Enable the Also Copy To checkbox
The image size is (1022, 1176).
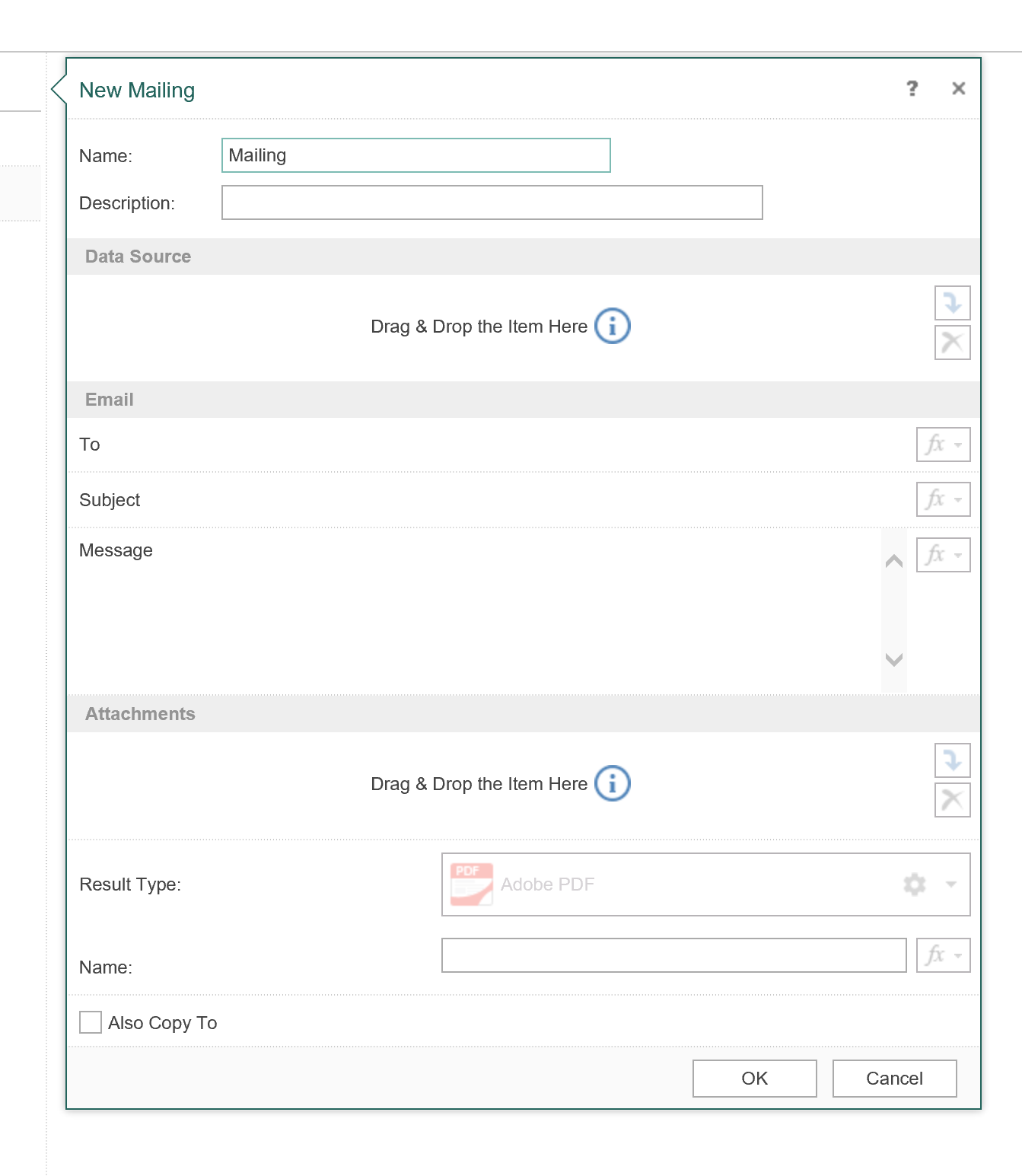coord(91,1022)
